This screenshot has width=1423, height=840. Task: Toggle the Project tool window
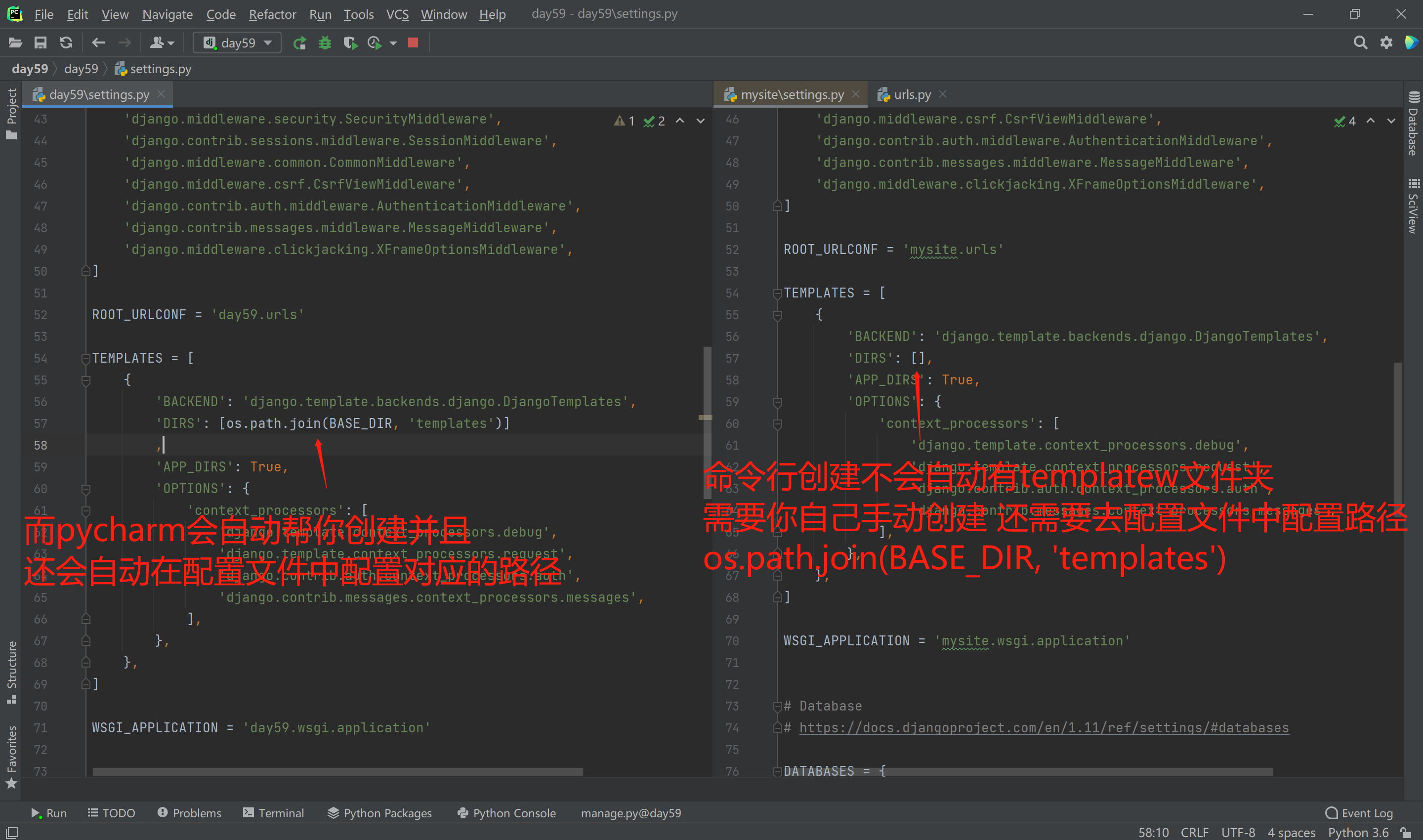tap(11, 113)
